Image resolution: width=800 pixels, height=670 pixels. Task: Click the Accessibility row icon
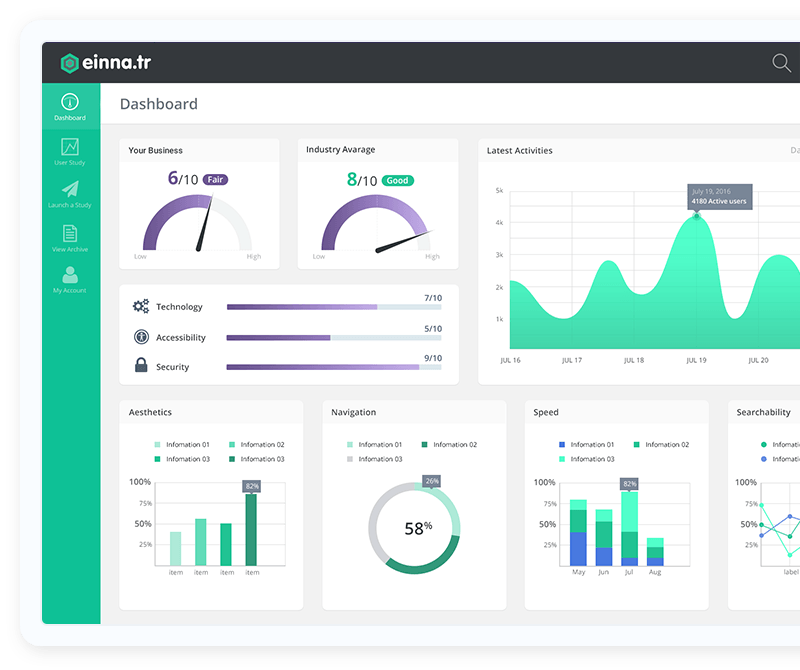point(141,337)
